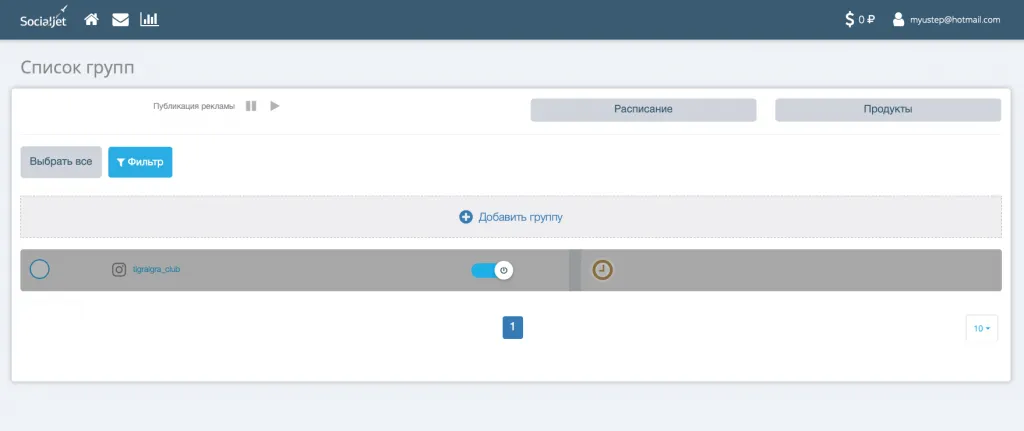Viewport: 1024px width, 431px height.
Task: Pause ad publication
Action: tap(251, 106)
